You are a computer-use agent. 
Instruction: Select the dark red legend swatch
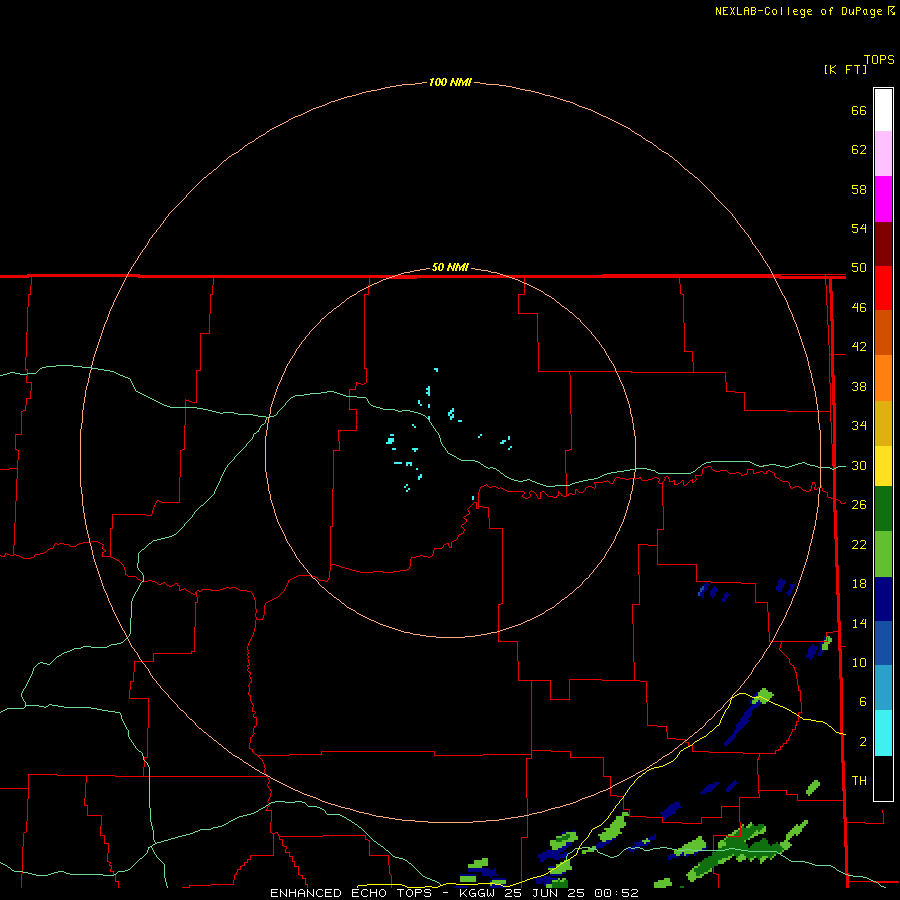(883, 244)
